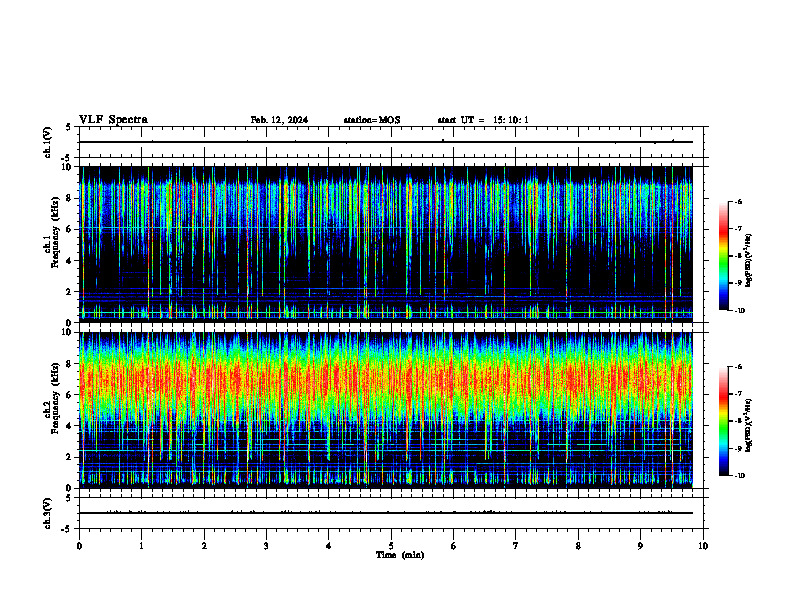Click the "-10" label on ch.2 colorbar
The image size is (792, 612).
click(x=740, y=476)
